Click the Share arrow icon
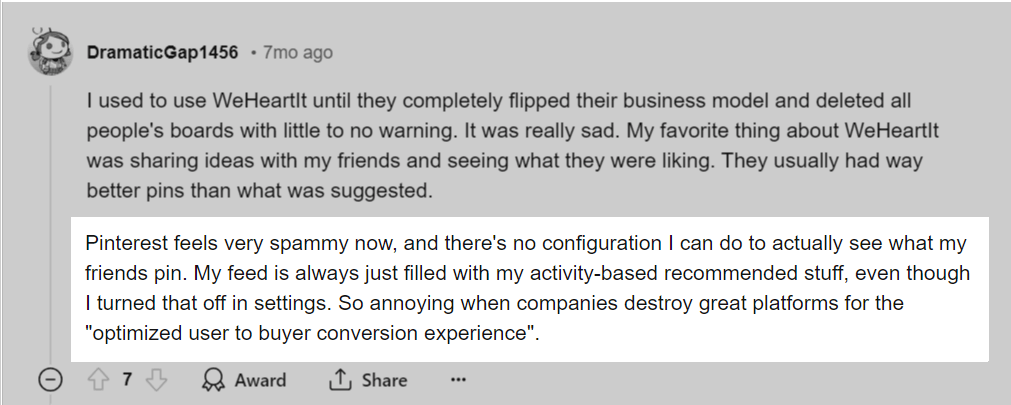The height and width of the screenshot is (405, 1011). [340, 380]
